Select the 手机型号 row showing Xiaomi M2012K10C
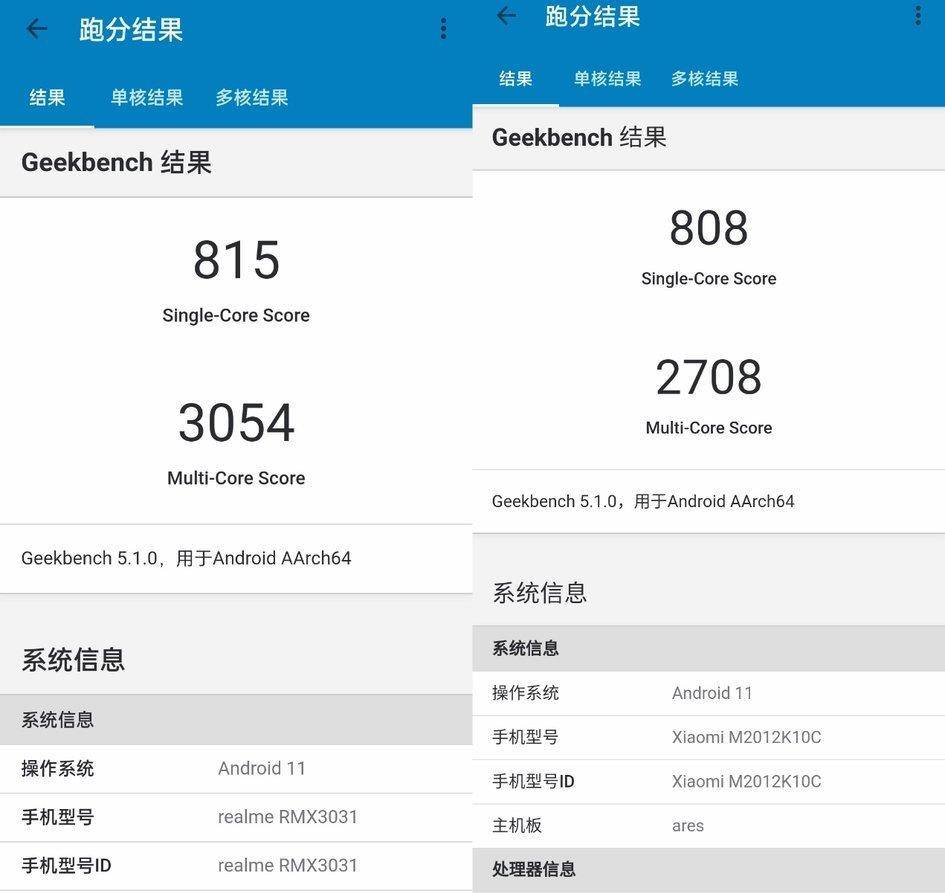Viewport: 945px width, 893px height. 708,737
